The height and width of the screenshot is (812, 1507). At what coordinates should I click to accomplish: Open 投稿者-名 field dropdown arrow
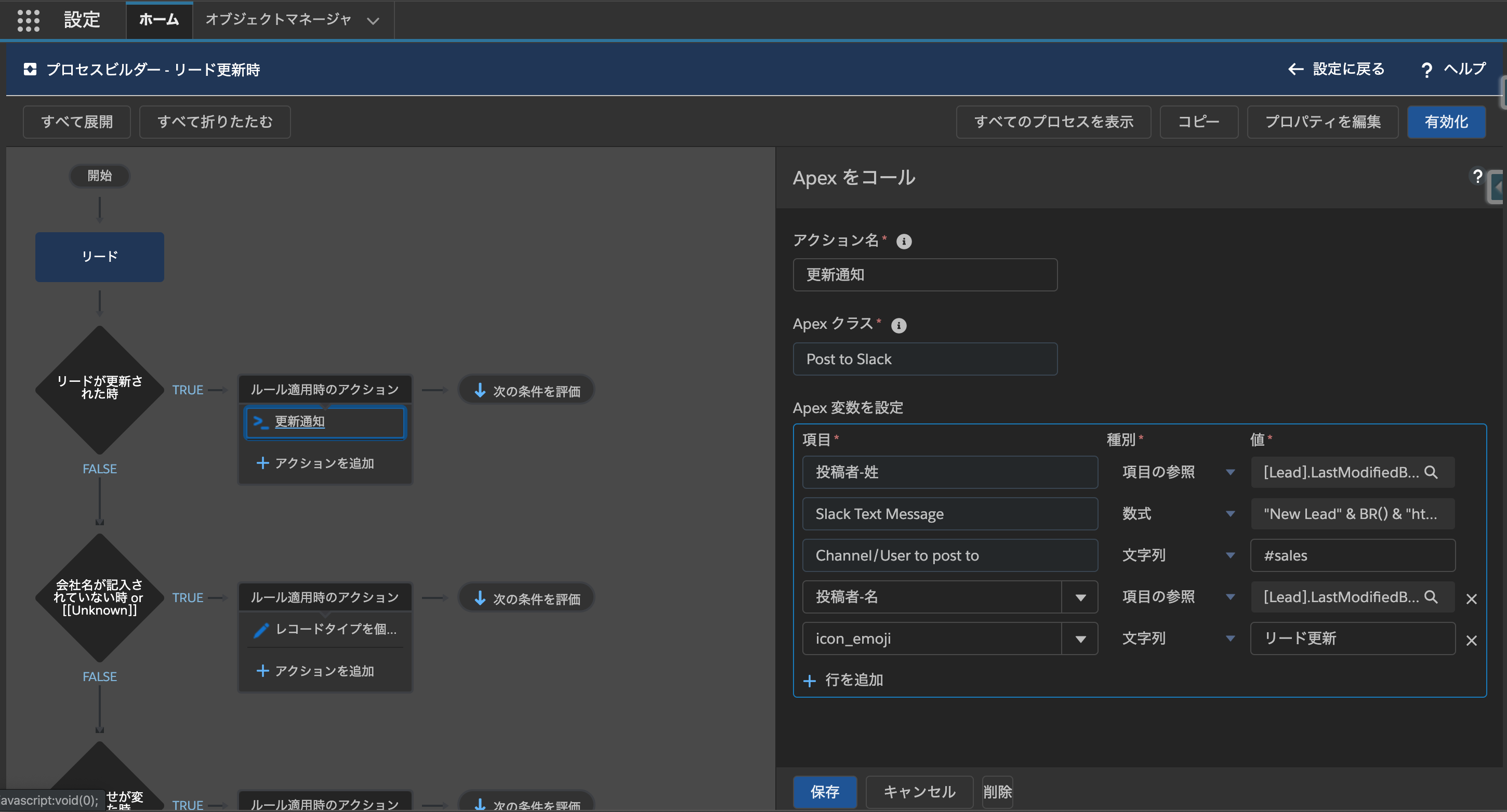click(x=1080, y=597)
